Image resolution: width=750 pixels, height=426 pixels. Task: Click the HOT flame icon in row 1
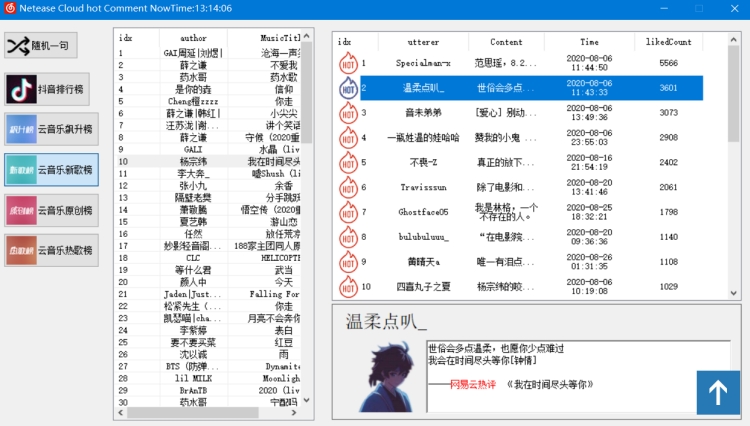(x=347, y=63)
